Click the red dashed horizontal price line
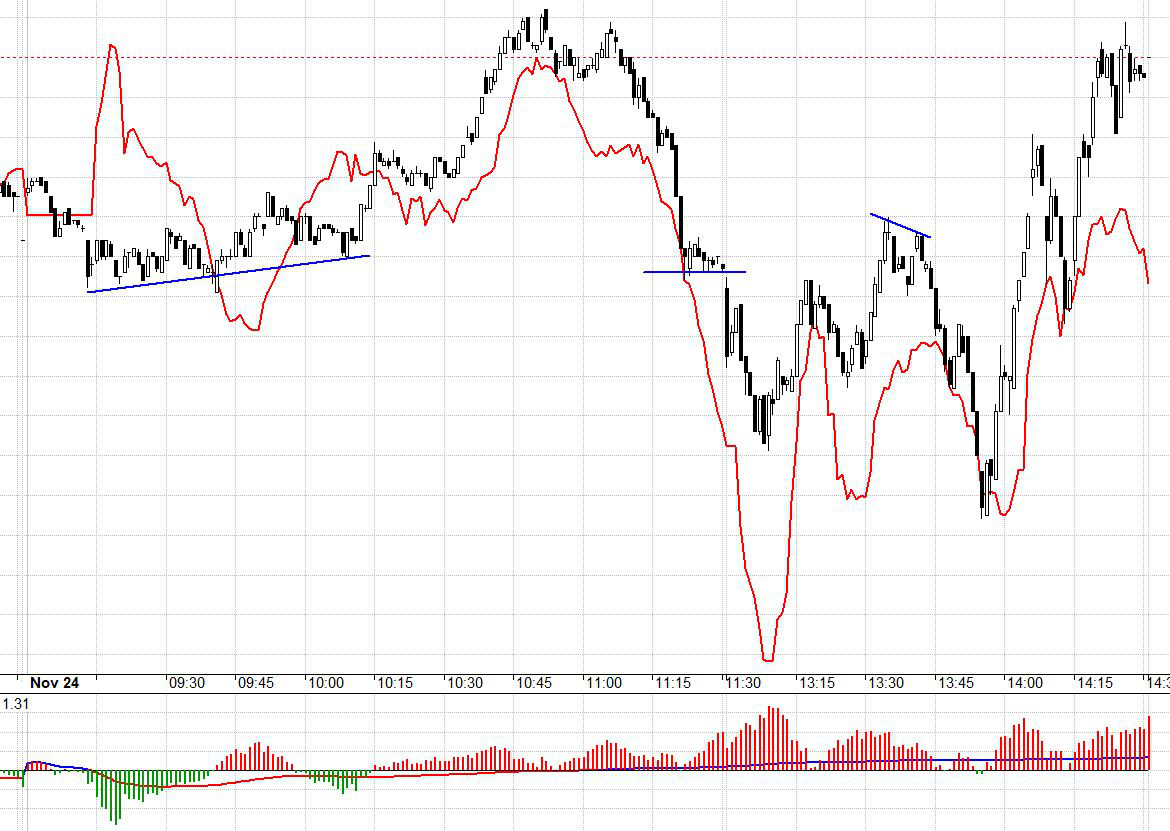 tap(575, 57)
